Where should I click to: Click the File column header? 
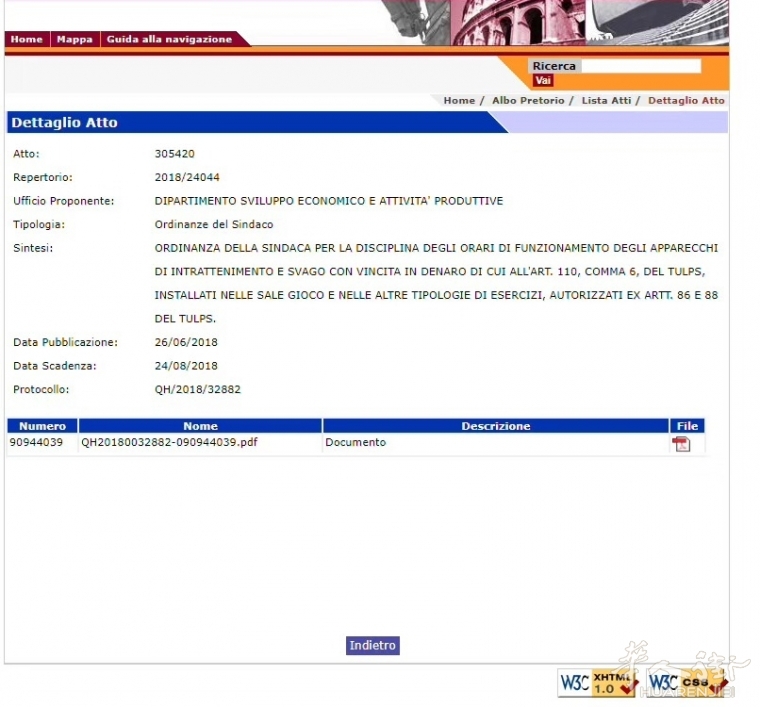tap(687, 426)
